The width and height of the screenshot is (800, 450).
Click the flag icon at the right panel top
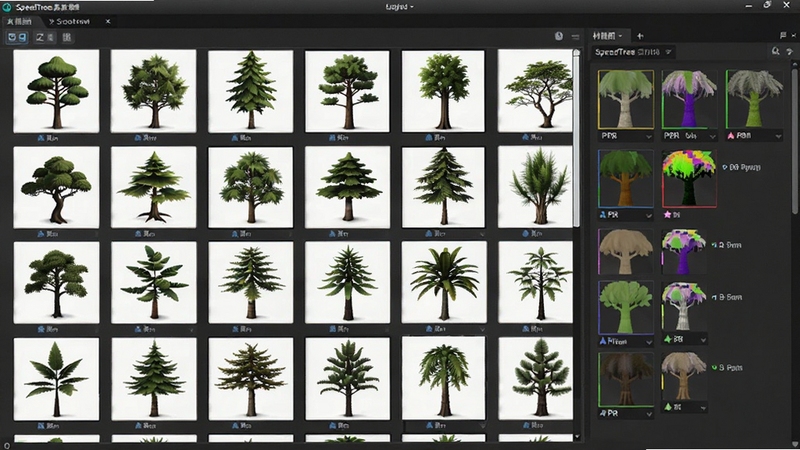783,35
